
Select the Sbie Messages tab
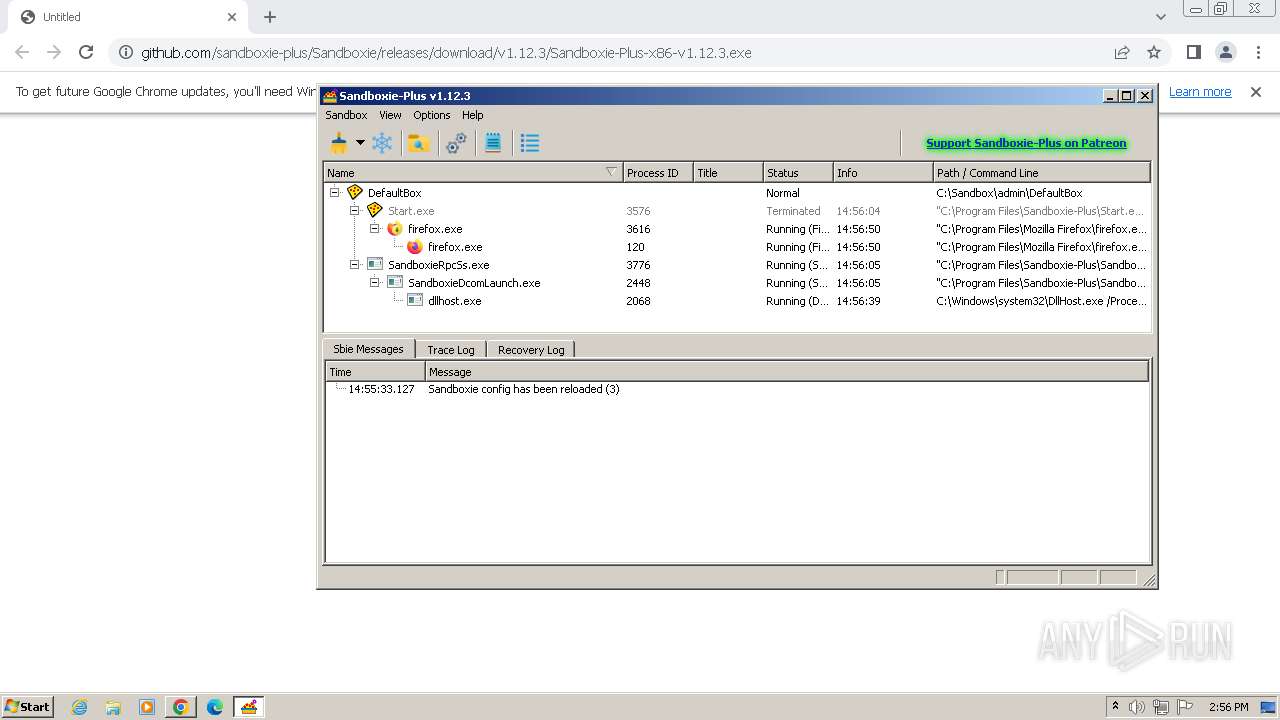point(368,349)
